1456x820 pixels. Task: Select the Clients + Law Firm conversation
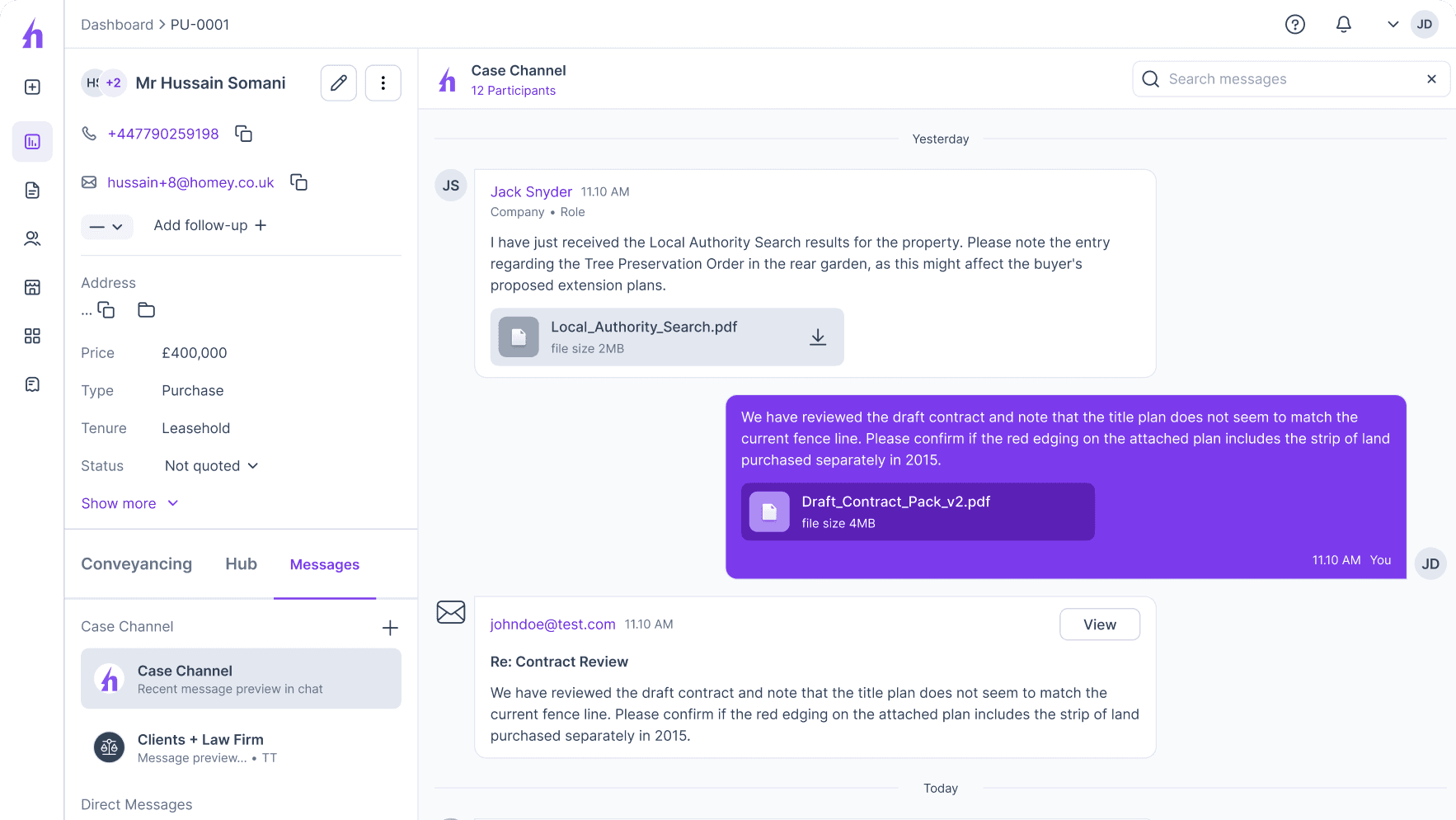[241, 748]
